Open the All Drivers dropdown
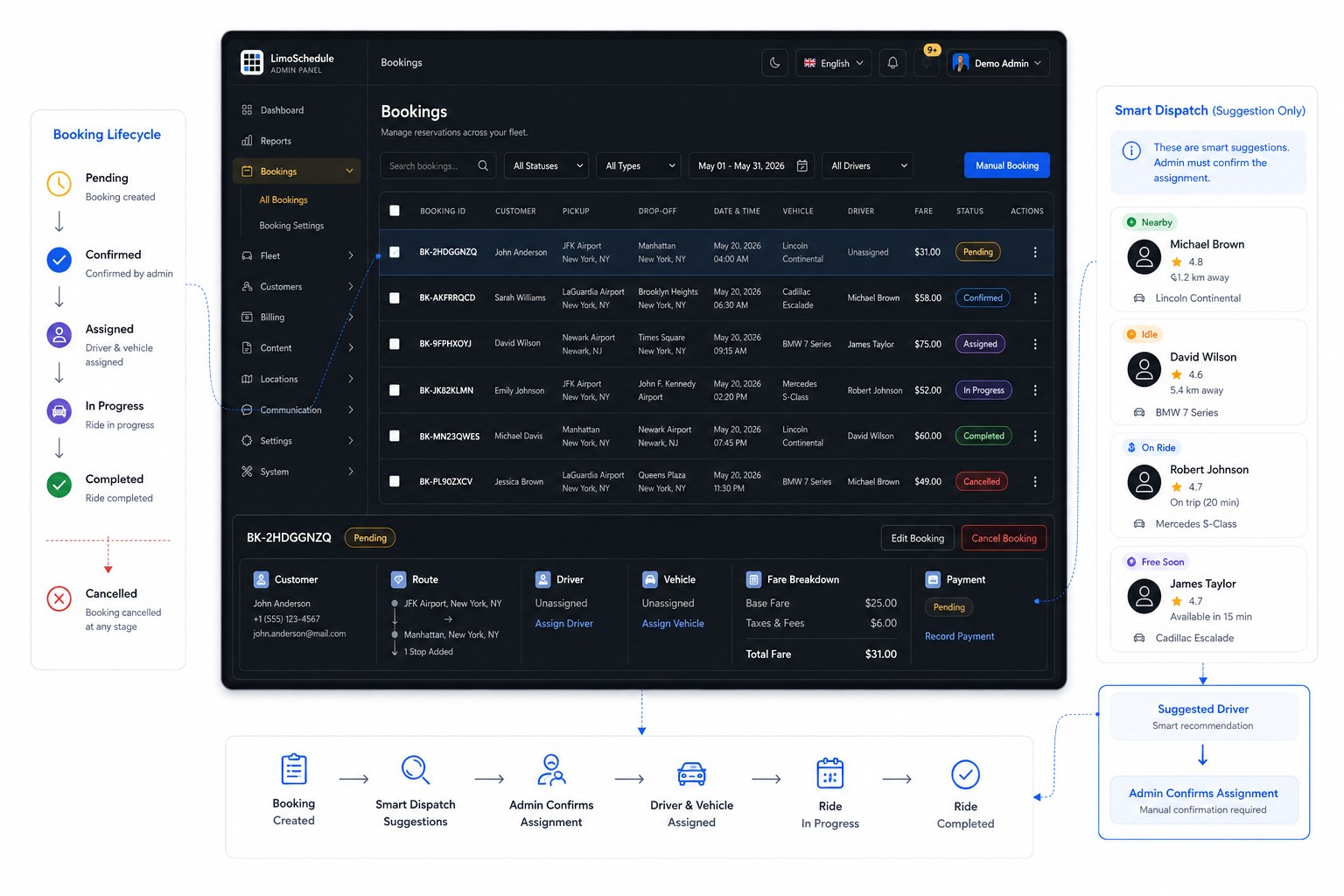1344x896 pixels. point(869,165)
